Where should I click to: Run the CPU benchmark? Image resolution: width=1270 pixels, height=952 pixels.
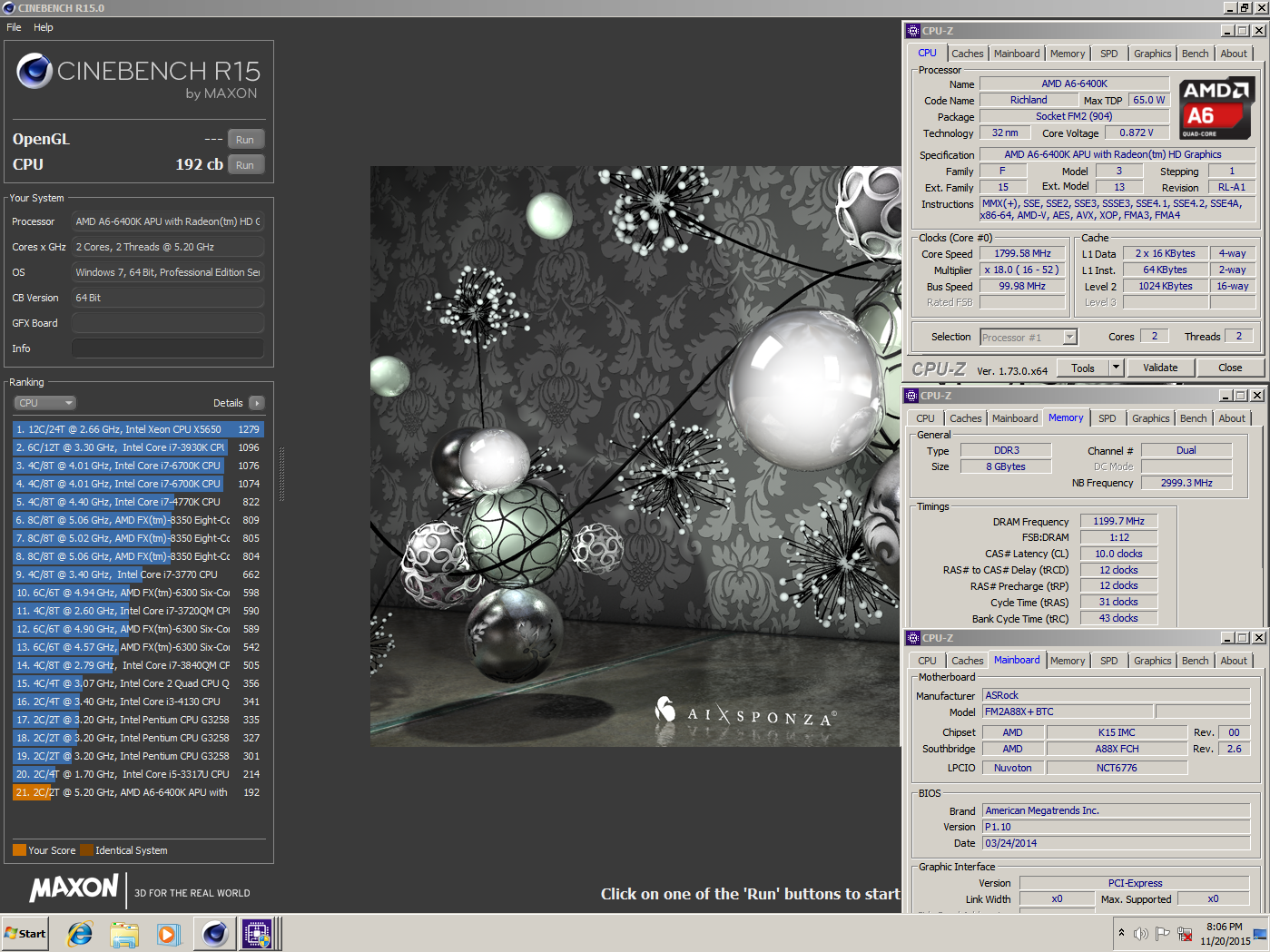tap(245, 164)
